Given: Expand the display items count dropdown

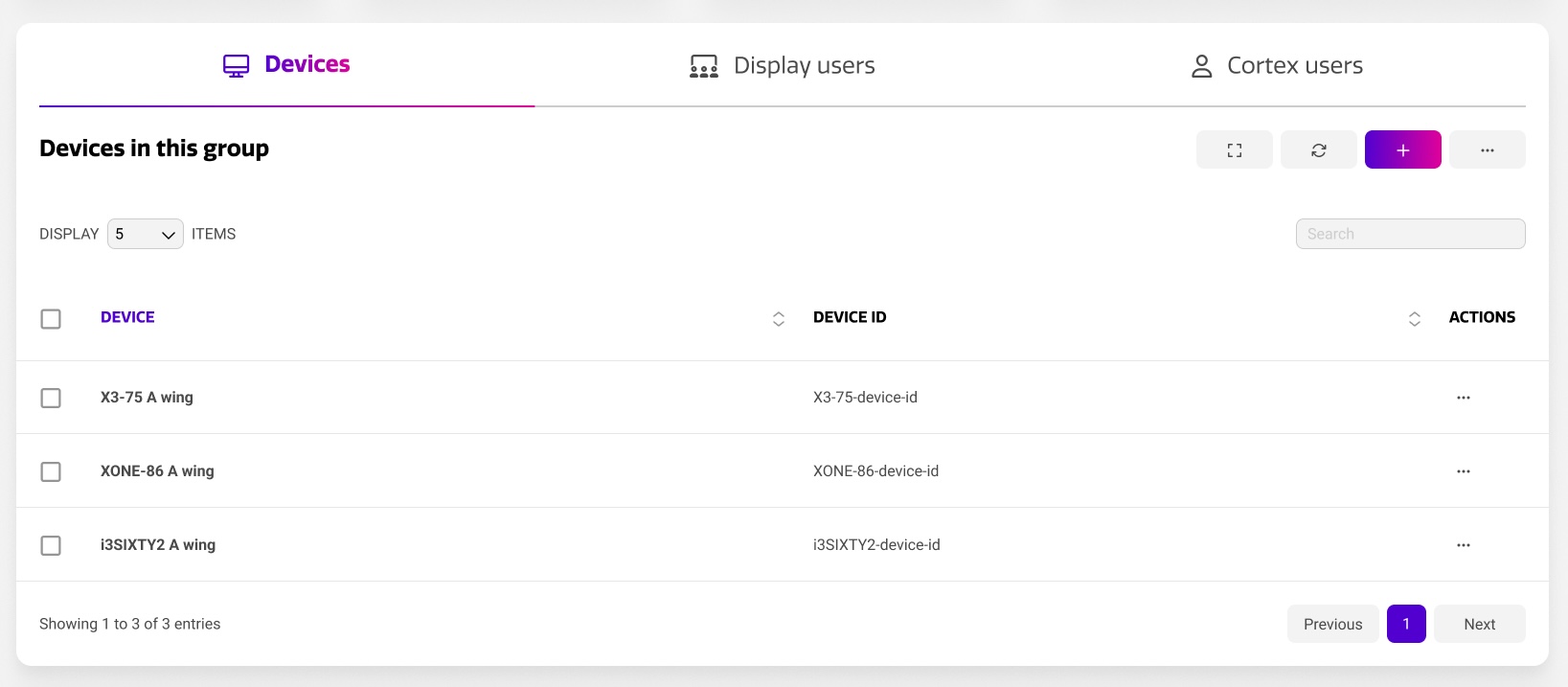Looking at the screenshot, I should click(x=145, y=234).
